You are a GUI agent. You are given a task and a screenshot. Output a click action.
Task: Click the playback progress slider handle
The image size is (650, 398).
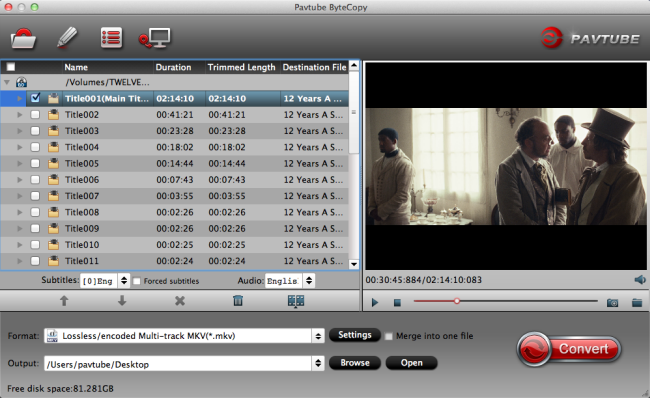tap(456, 301)
